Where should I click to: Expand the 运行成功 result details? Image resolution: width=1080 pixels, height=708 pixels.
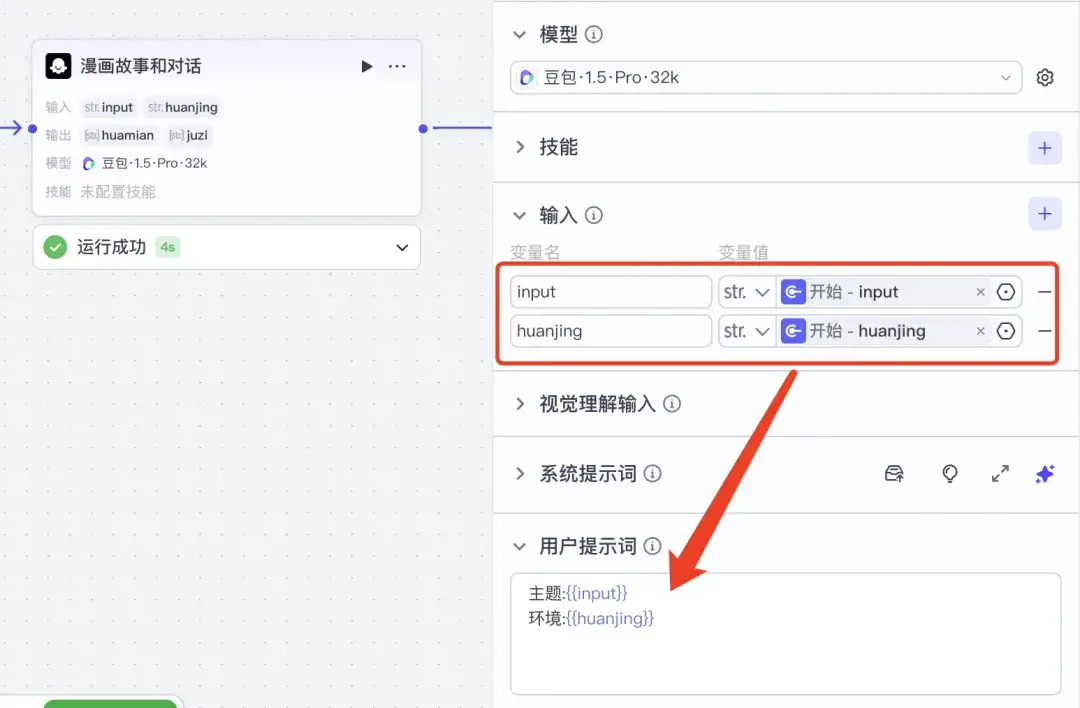pyautogui.click(x=402, y=247)
